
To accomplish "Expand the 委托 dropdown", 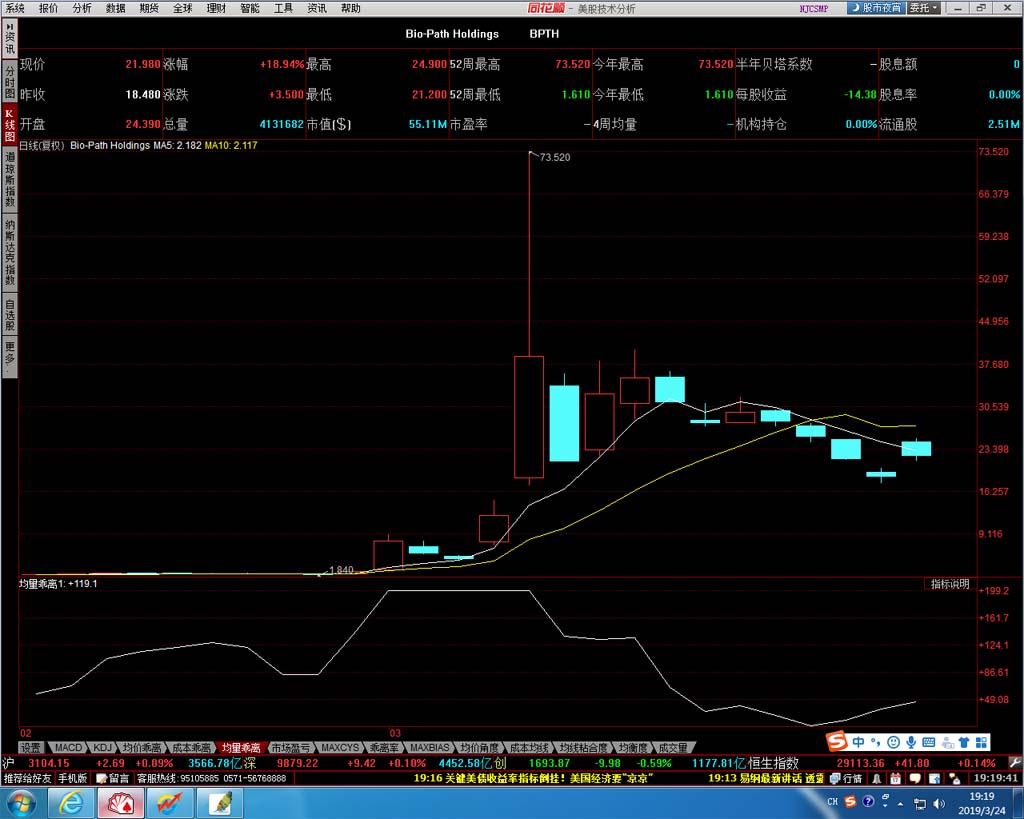I will click(x=923, y=8).
